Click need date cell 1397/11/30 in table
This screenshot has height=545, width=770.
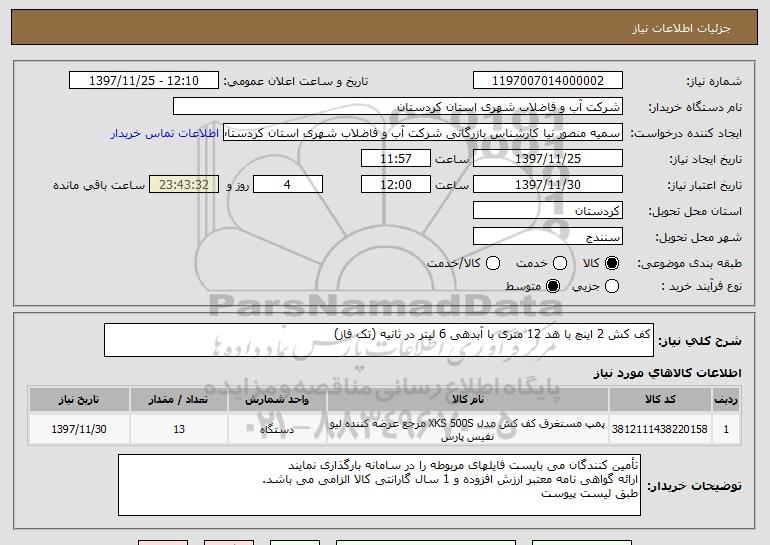[x=79, y=429]
